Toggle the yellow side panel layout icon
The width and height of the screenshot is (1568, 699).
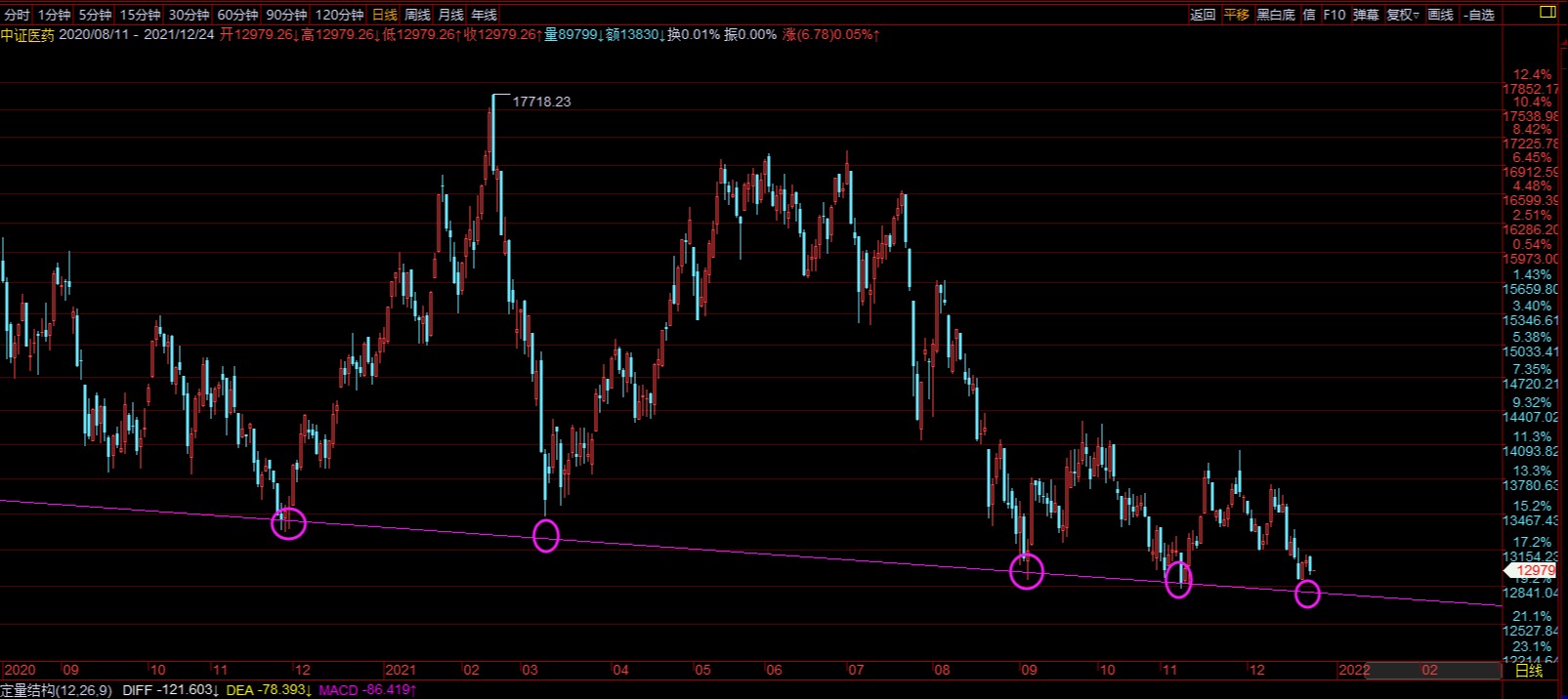tap(1546, 12)
